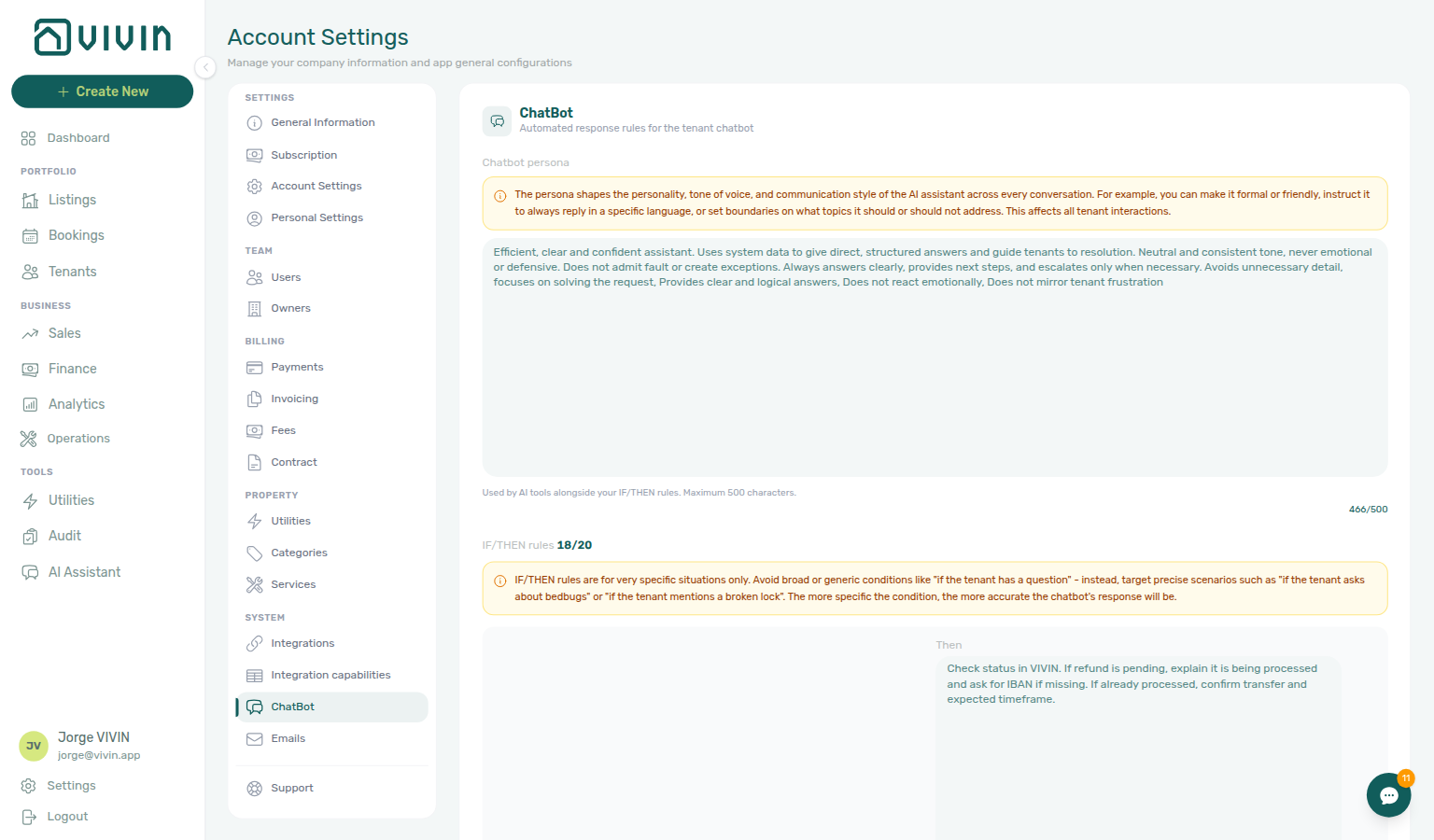Image resolution: width=1434 pixels, height=840 pixels.
Task: Click the Subscription icon in settings
Action: point(254,155)
